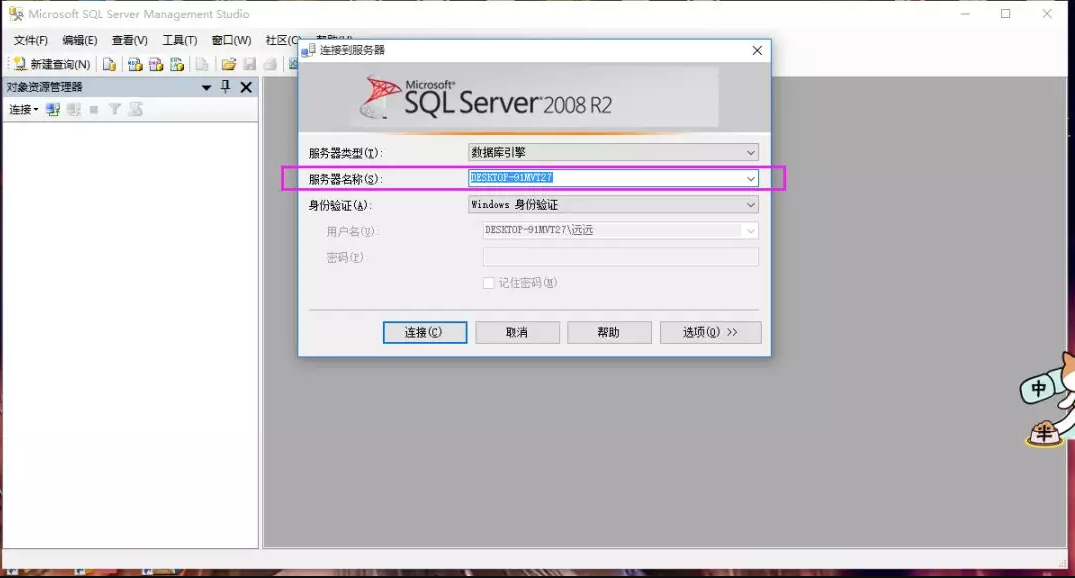The height and width of the screenshot is (578, 1075).
Task: Click the Analysis Services MDX Query icon
Action: click(135, 64)
